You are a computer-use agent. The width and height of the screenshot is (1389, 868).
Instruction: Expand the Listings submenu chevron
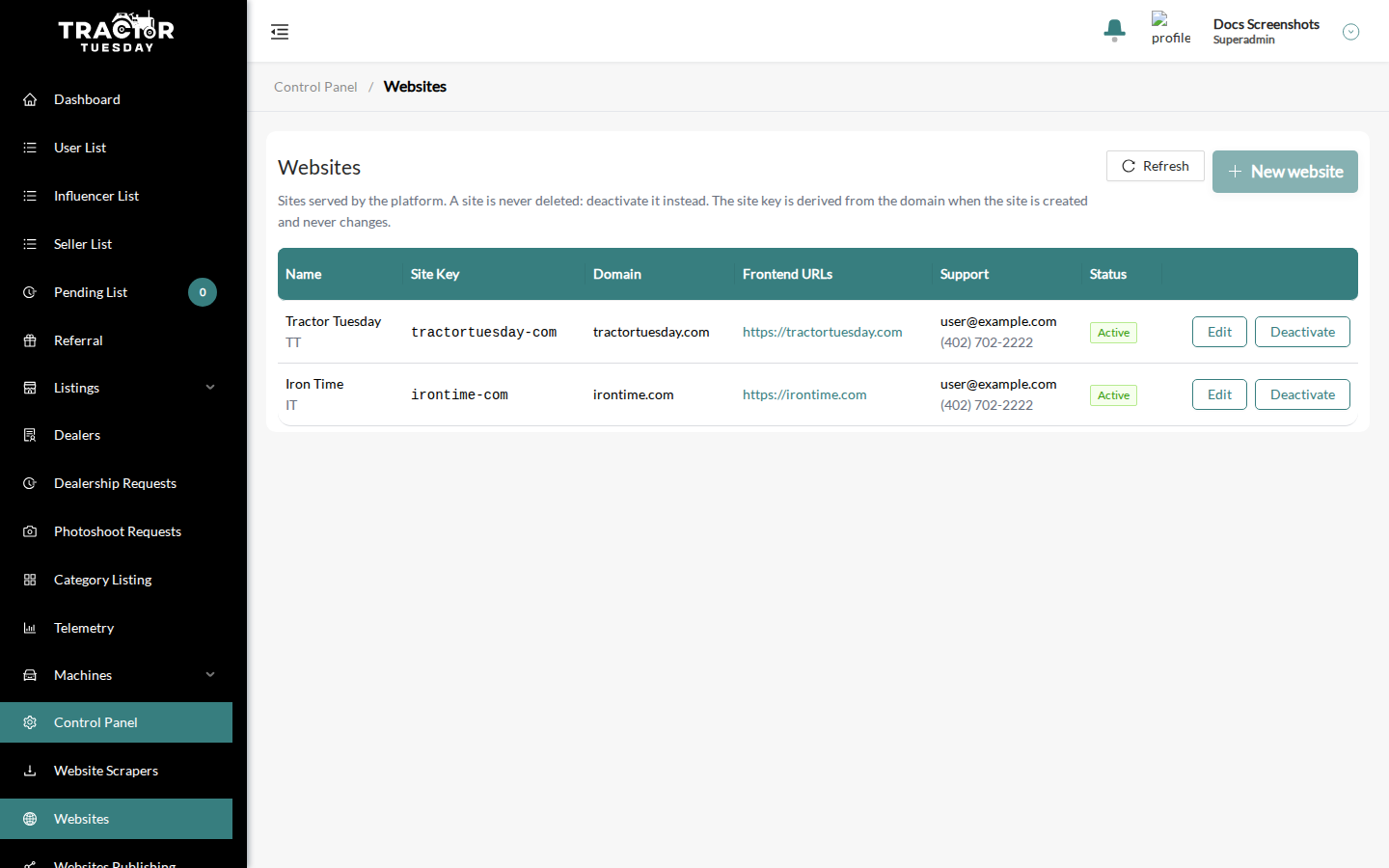point(210,388)
